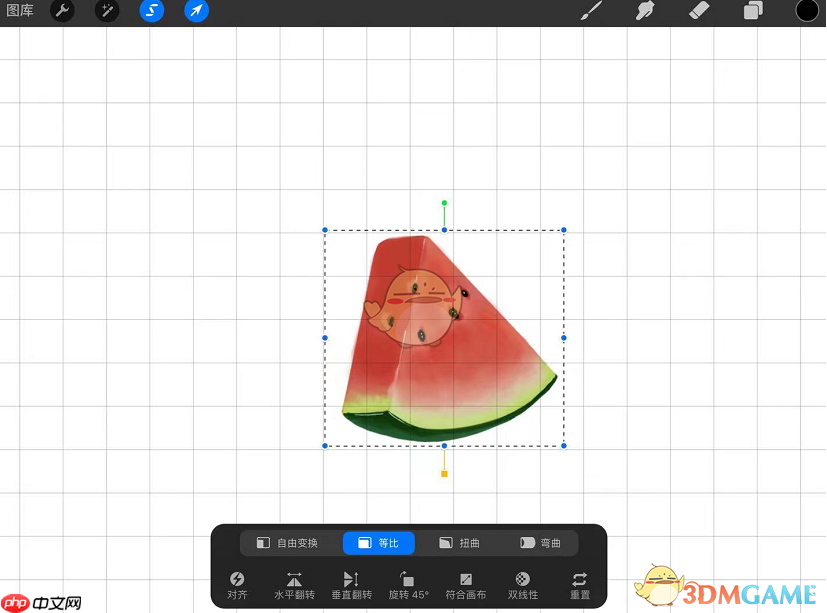Open the Actions wrench menu
The width and height of the screenshot is (827, 613).
click(62, 11)
